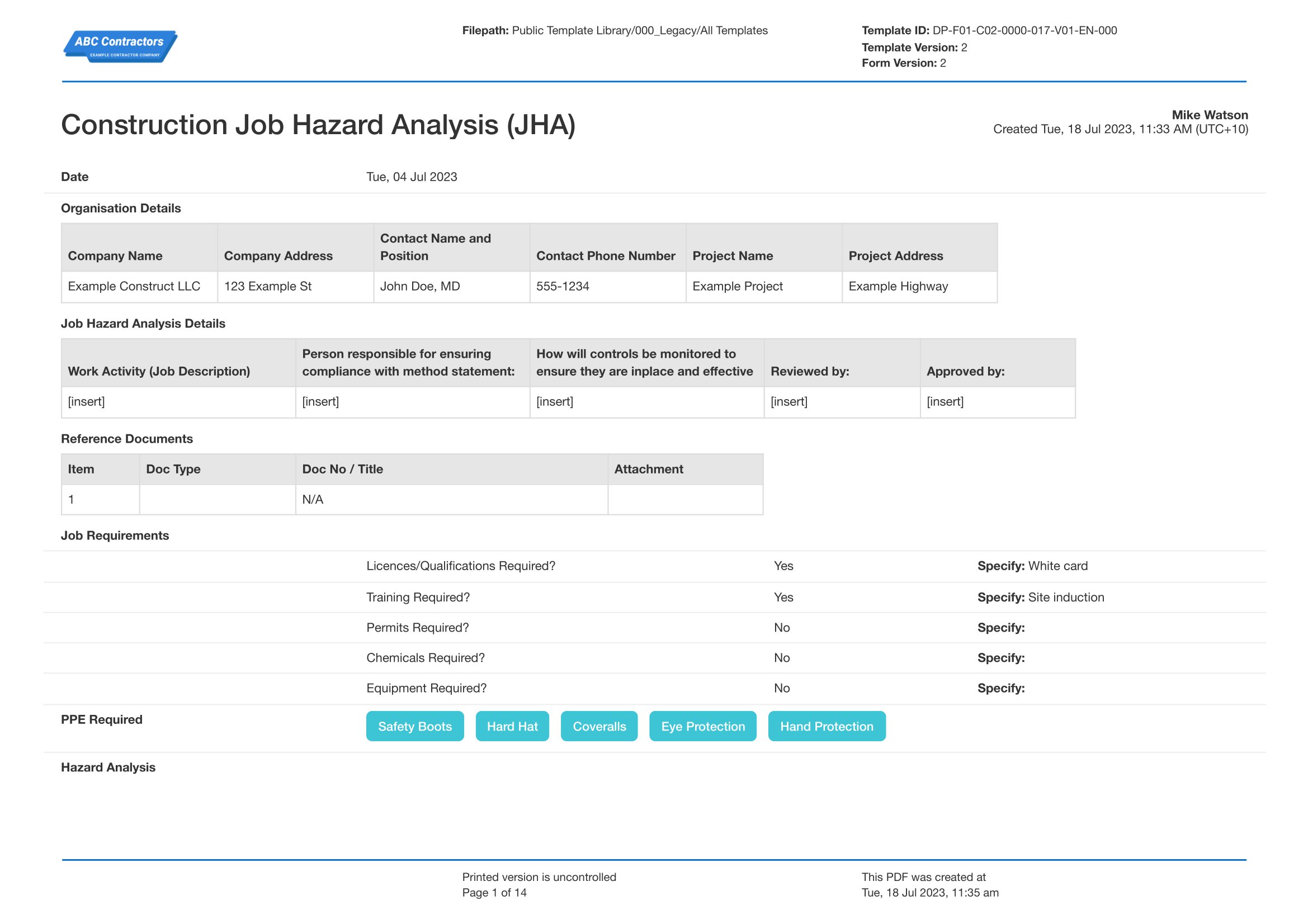Image resolution: width=1308 pixels, height=924 pixels.
Task: Click the Example Highway cell
Action: [x=919, y=286]
